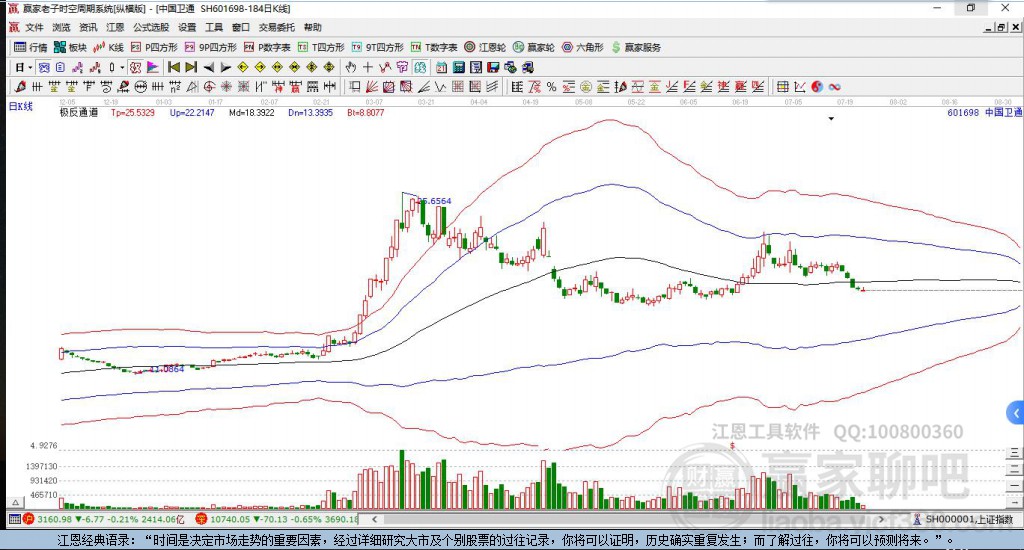Click the Shenzhen index 10740.05 status entry
Screen dimensions: 1024x550
click(277, 519)
